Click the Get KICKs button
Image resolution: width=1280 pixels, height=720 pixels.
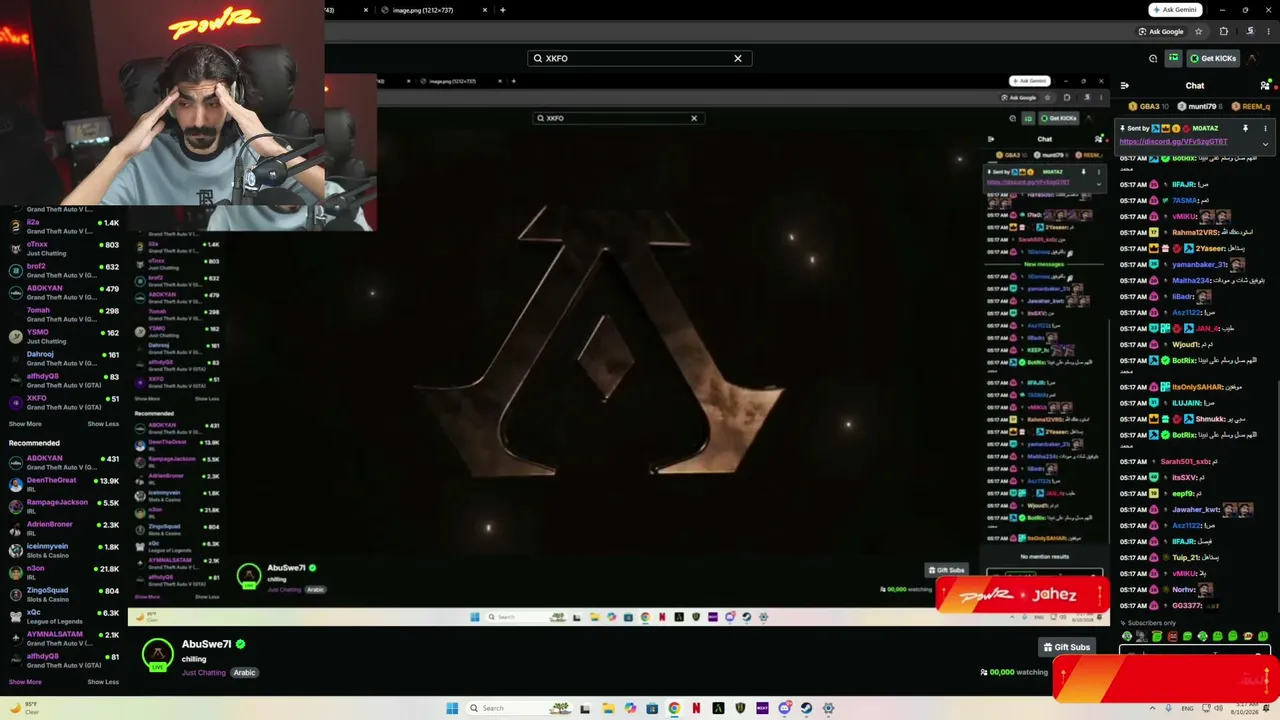click(1213, 58)
